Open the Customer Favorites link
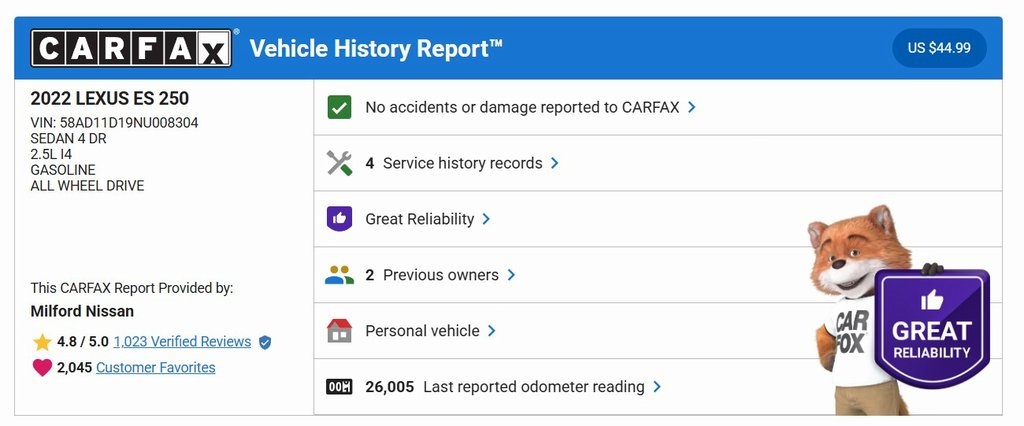This screenshot has height=426, width=1024. [x=155, y=368]
